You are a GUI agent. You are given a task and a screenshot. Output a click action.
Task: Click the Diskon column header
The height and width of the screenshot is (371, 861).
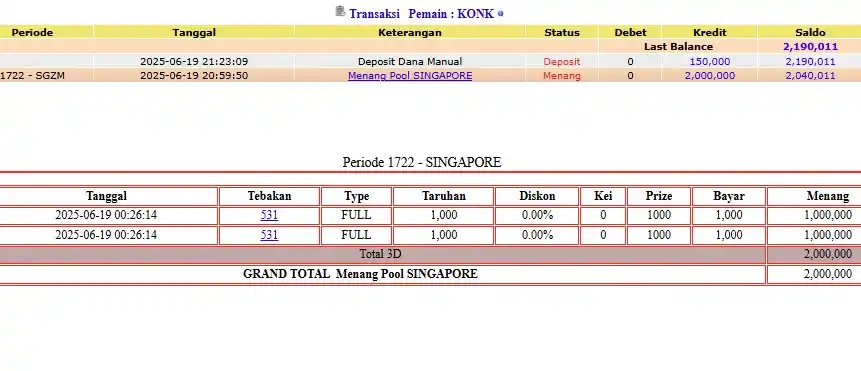click(537, 196)
